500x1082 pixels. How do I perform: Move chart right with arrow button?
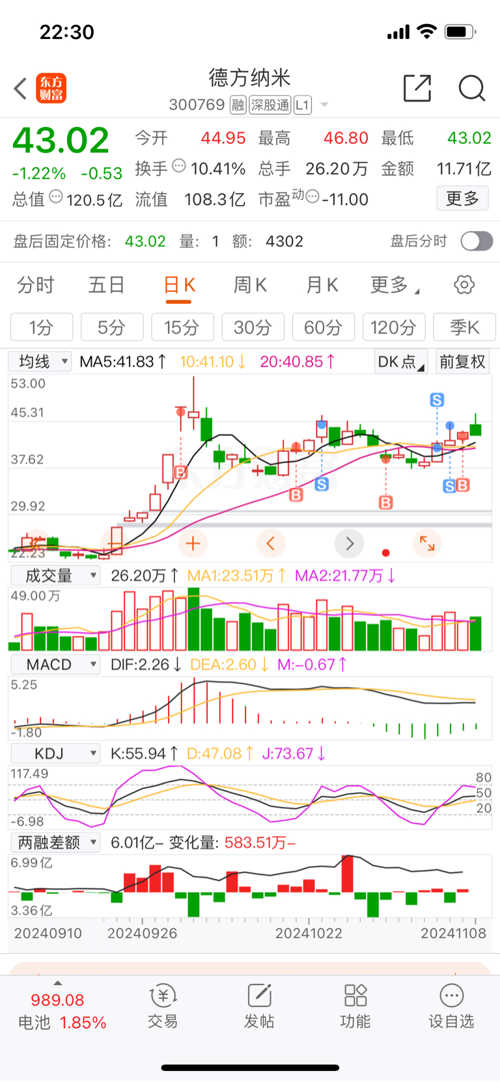[349, 544]
